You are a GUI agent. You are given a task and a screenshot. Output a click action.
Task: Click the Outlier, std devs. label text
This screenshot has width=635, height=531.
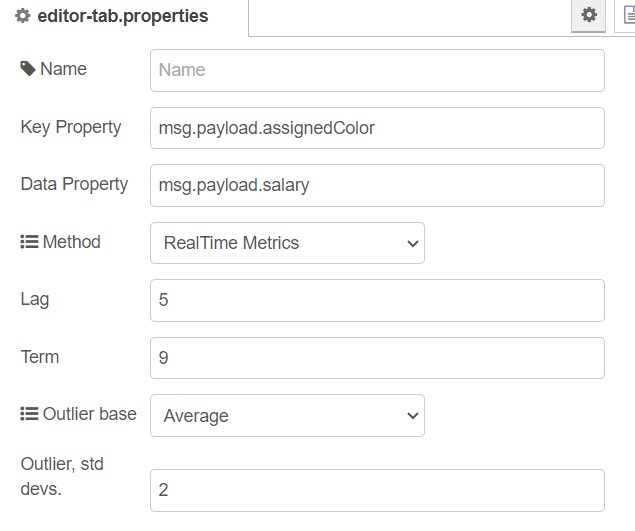click(62, 476)
